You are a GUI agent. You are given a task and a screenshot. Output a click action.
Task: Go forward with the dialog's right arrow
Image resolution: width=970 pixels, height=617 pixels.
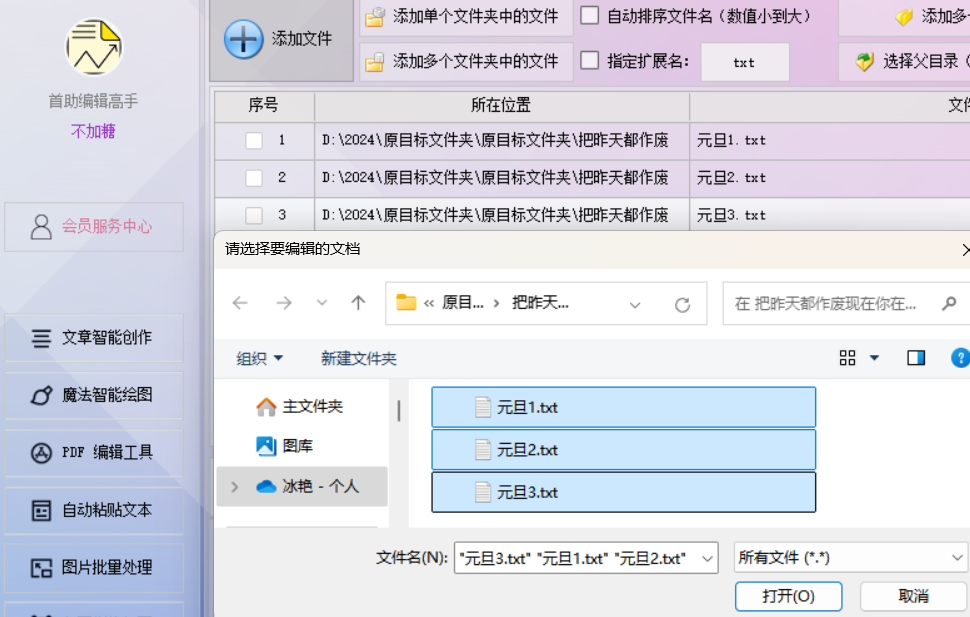[x=284, y=303]
